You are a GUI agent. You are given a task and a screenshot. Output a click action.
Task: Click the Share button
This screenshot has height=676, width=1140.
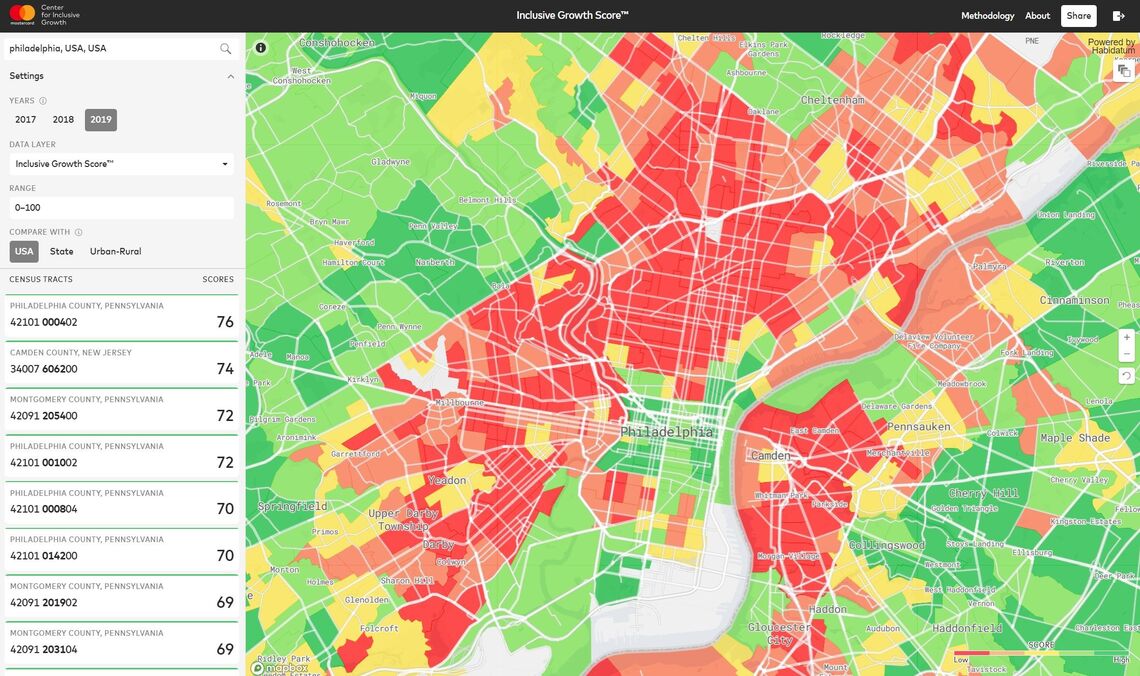pyautogui.click(x=1078, y=16)
